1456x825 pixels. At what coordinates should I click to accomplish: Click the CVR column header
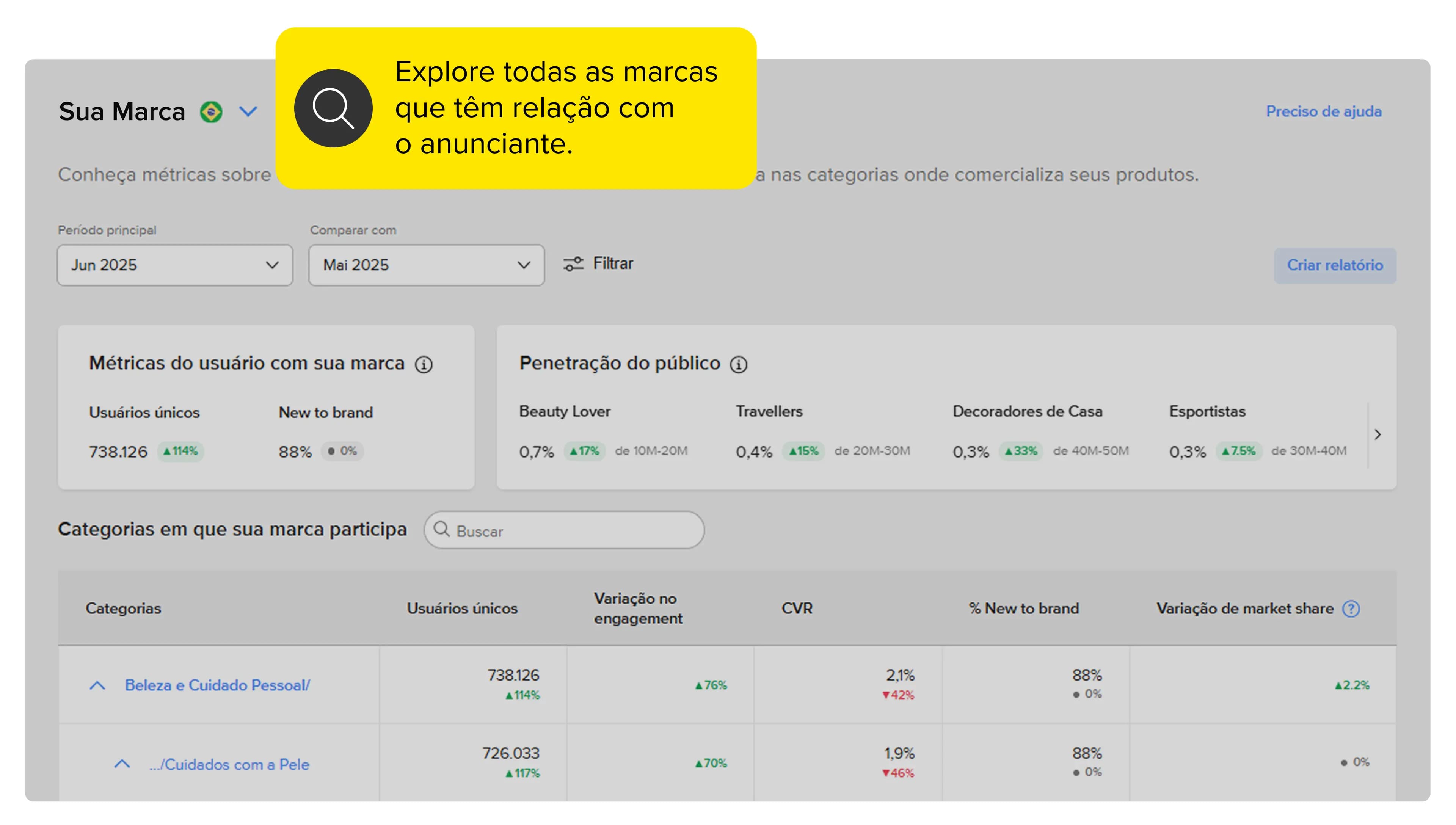click(x=797, y=609)
